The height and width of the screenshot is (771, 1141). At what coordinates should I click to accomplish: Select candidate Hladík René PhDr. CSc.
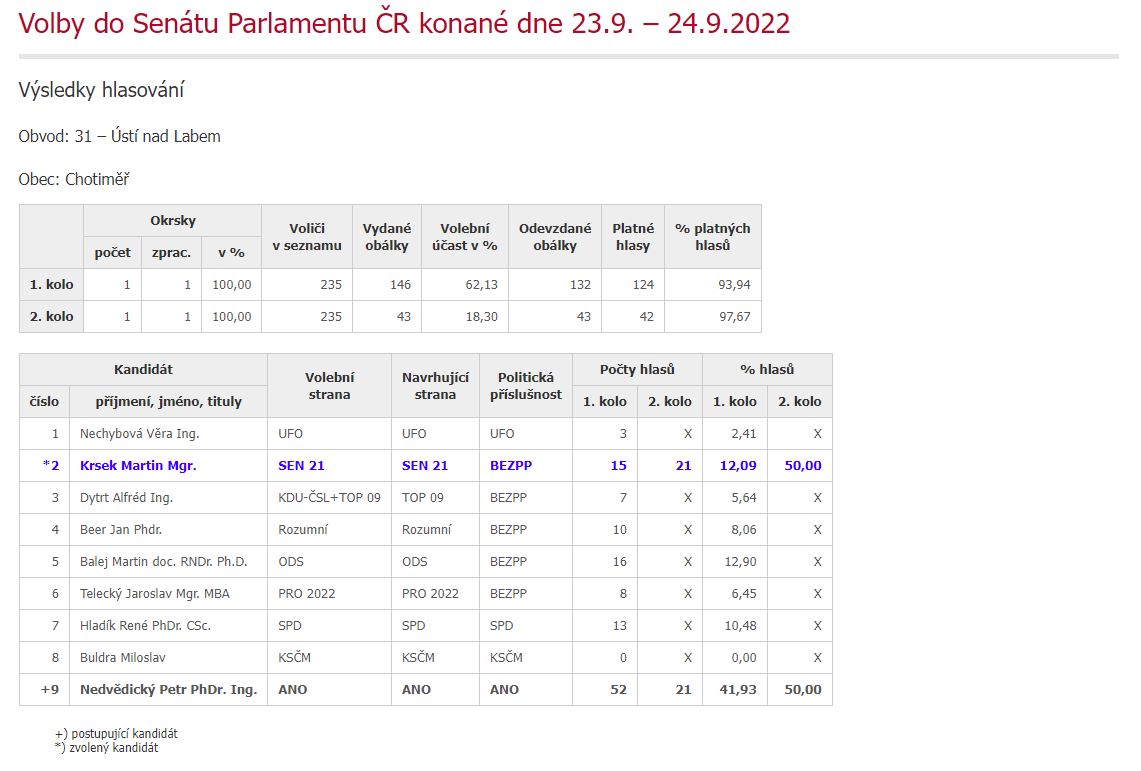145,625
